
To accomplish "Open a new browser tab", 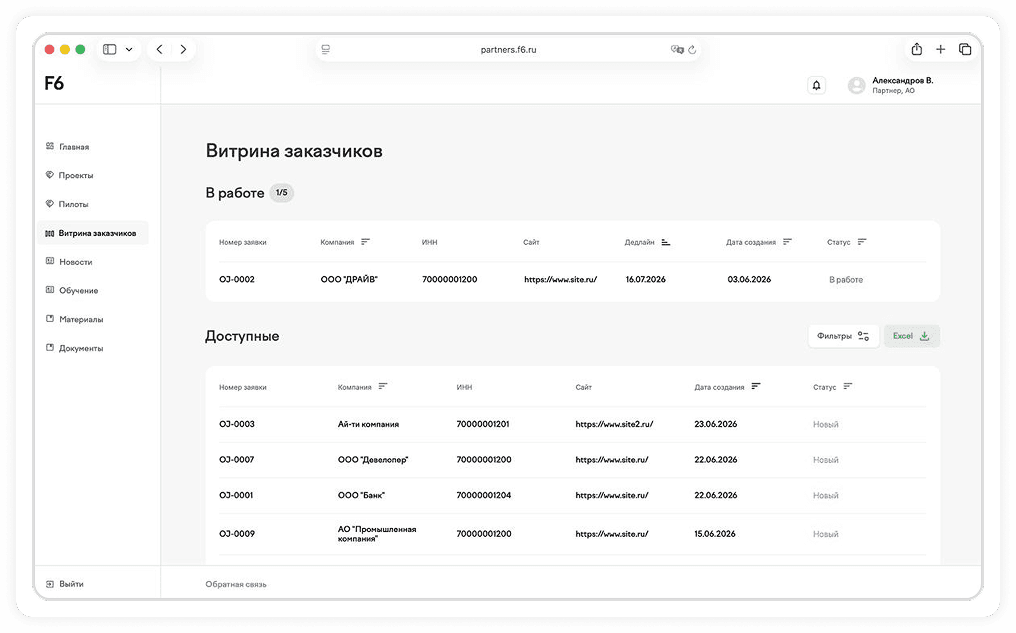I will point(941,49).
